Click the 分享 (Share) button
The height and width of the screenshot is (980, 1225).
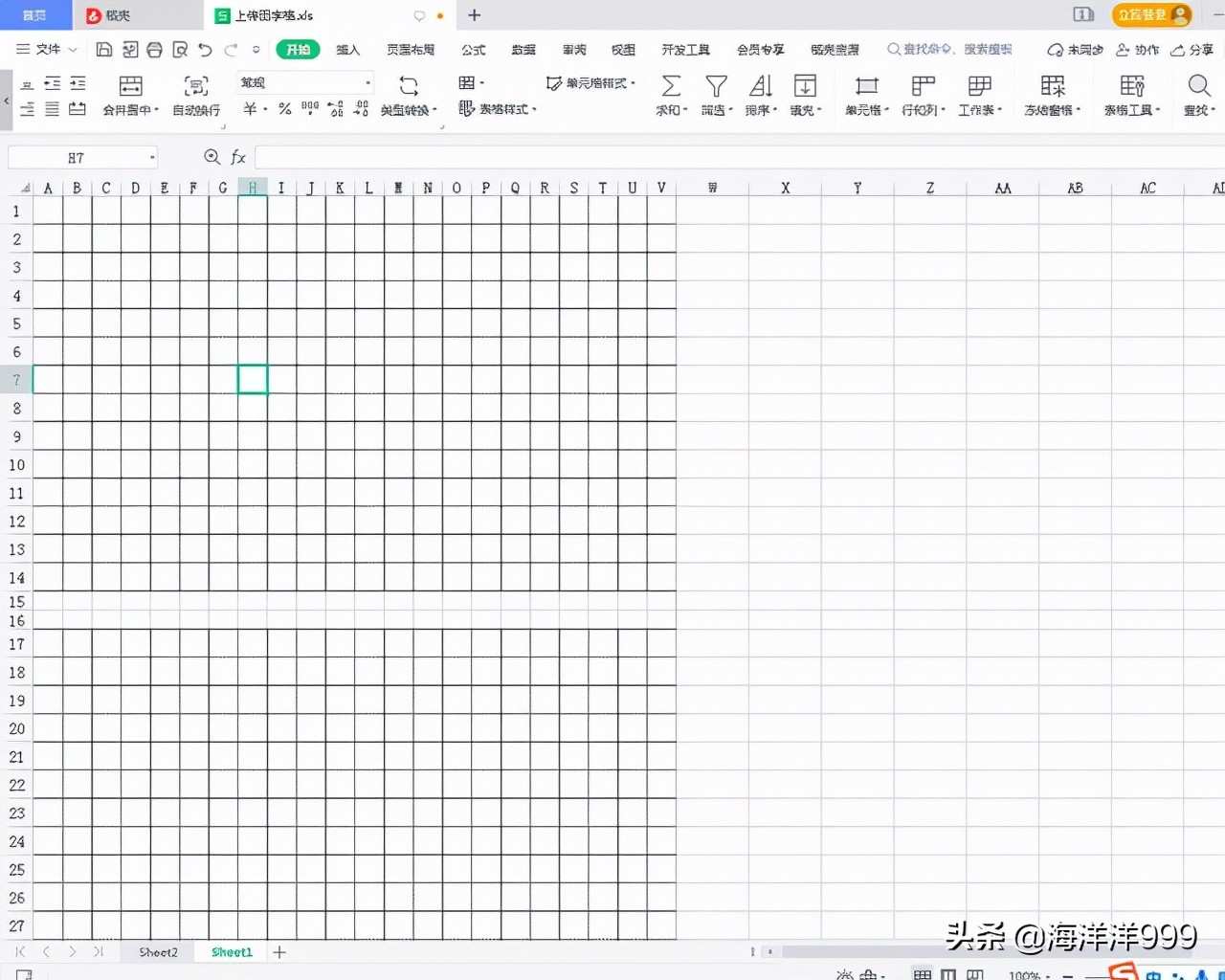[x=1192, y=50]
